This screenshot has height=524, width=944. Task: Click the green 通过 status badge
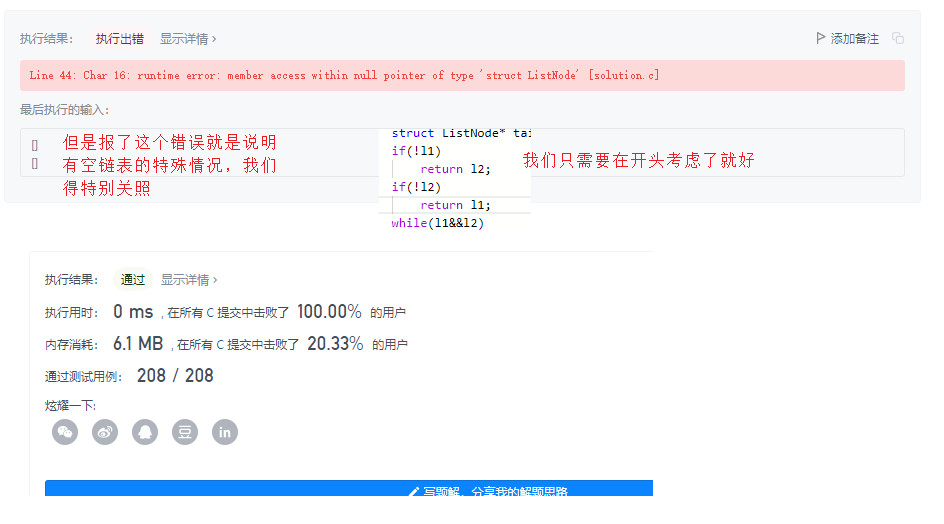point(133,280)
